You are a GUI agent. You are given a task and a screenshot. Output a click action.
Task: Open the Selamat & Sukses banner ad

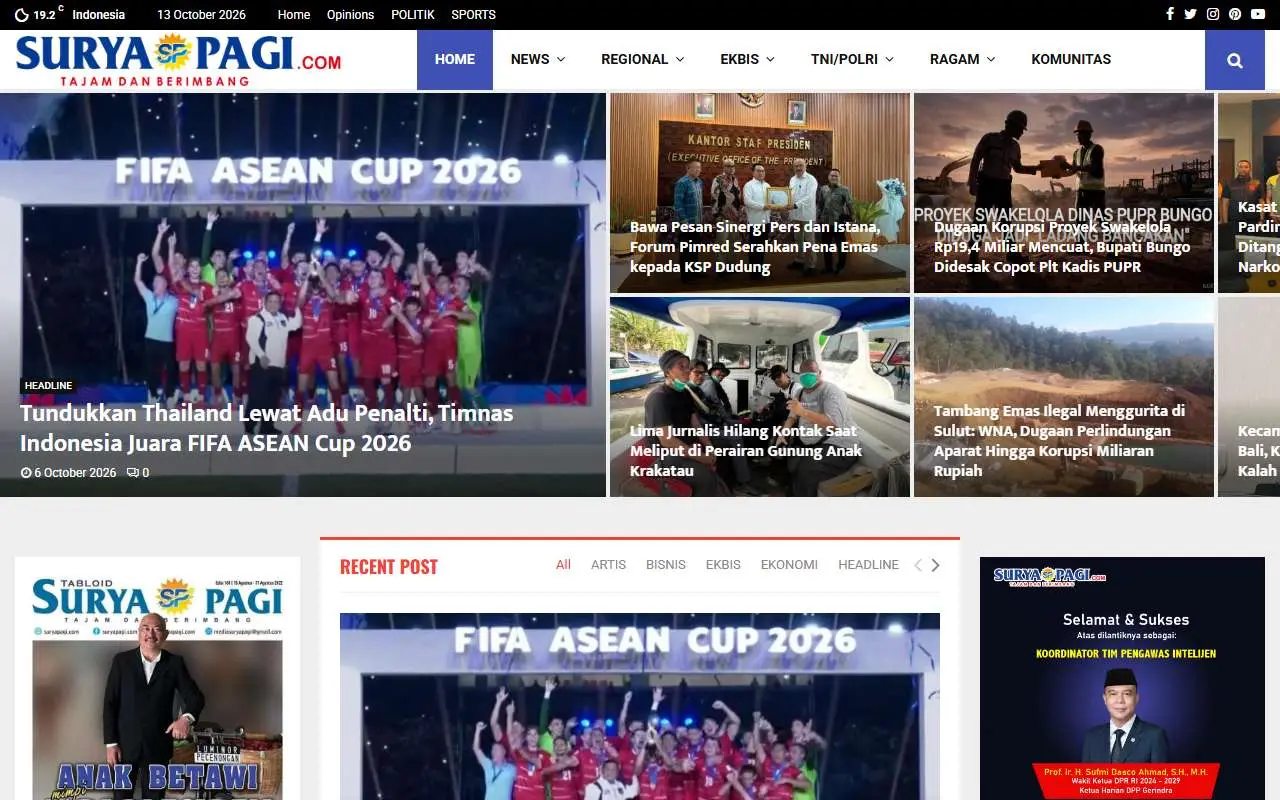pyautogui.click(x=1122, y=679)
